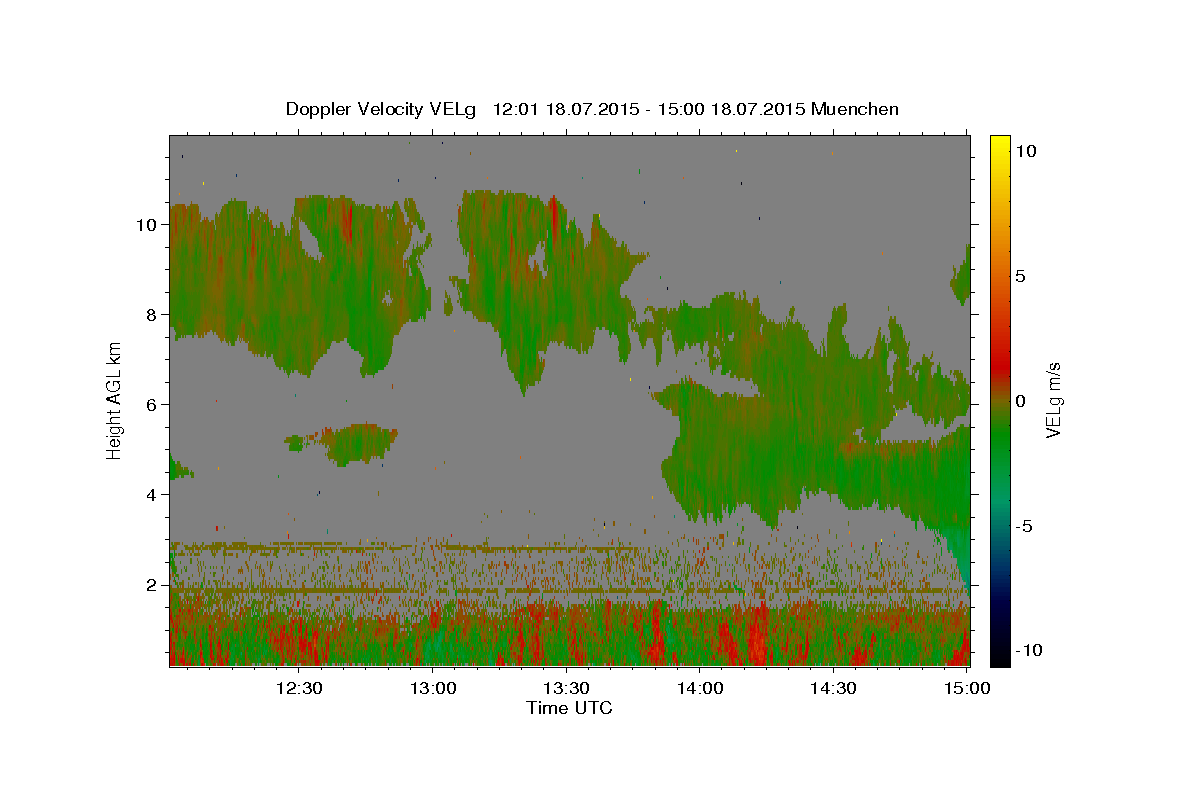Click the color bar tick value '0'
This screenshot has height=800, width=1200.
pyautogui.click(x=1021, y=401)
